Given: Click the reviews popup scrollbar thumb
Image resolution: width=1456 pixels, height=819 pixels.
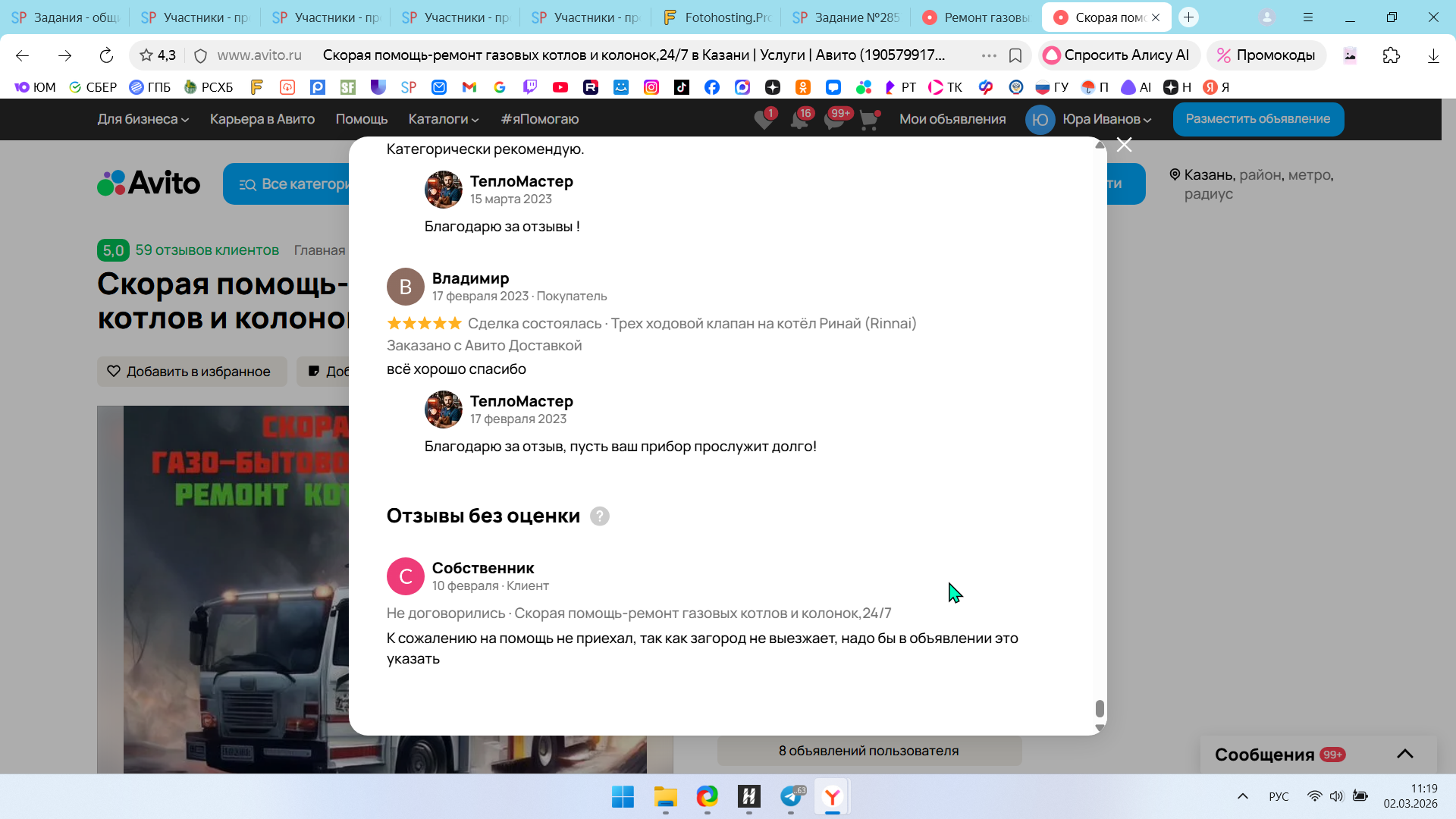Looking at the screenshot, I should point(1100,708).
